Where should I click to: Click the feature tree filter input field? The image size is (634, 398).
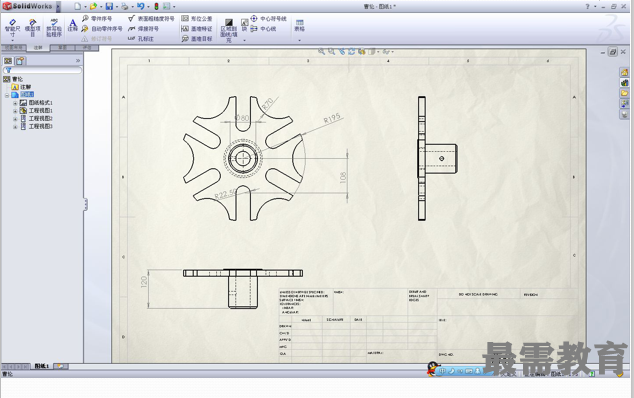42,70
